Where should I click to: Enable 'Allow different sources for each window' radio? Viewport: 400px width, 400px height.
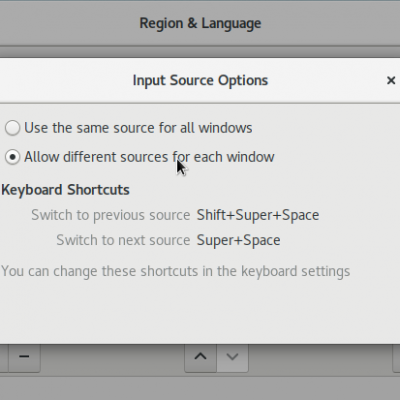12,157
